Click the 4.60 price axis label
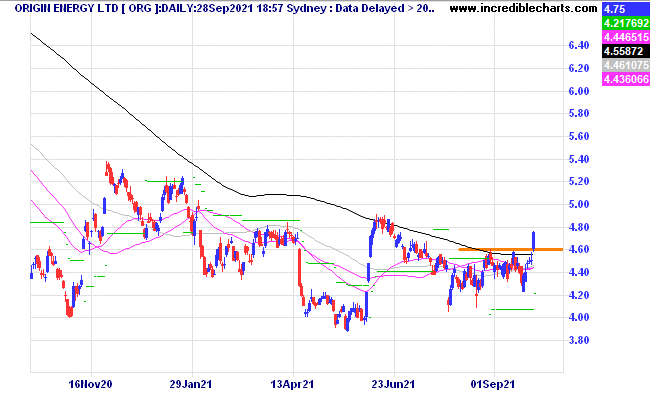651x395 pixels. tap(579, 249)
